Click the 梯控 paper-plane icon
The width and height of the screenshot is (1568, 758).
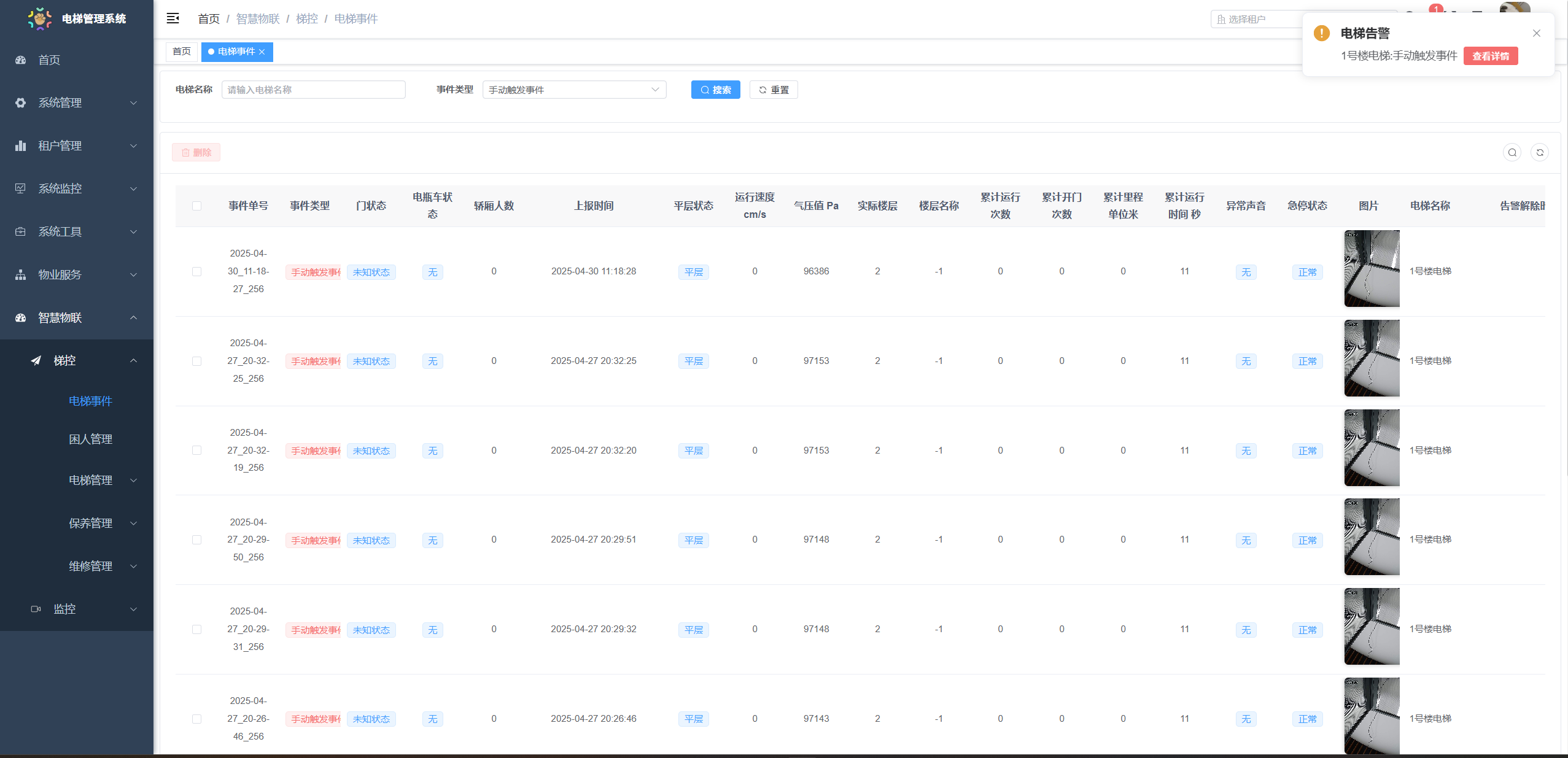tap(36, 360)
